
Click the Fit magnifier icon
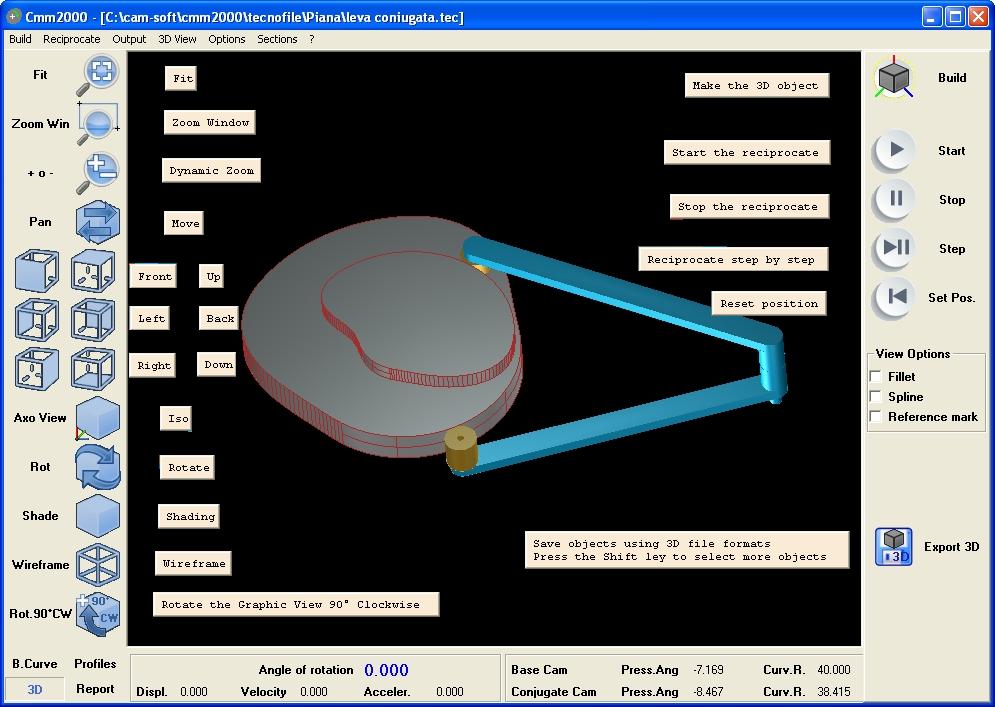tap(98, 75)
